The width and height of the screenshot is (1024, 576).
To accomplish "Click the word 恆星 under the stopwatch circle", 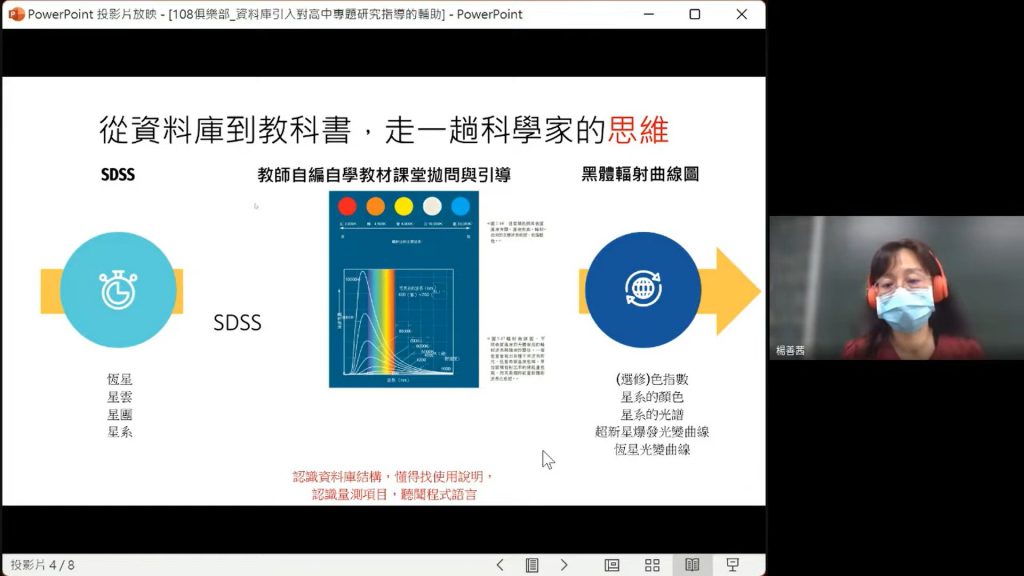I will 120,379.
